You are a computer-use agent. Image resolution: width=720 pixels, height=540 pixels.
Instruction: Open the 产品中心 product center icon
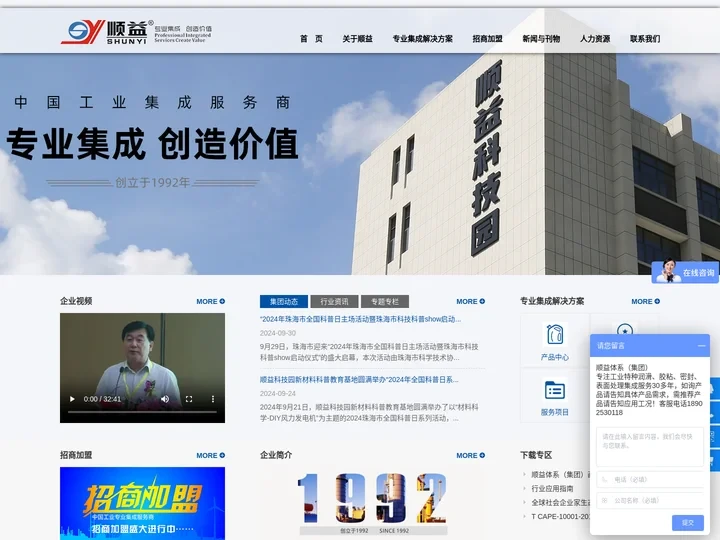555,340
